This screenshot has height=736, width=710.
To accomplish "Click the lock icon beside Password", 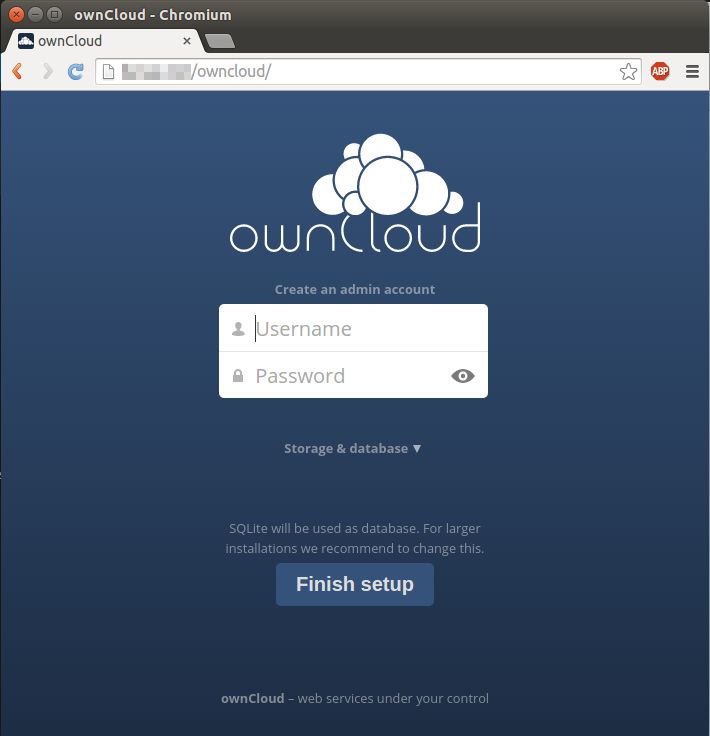I will coord(238,376).
